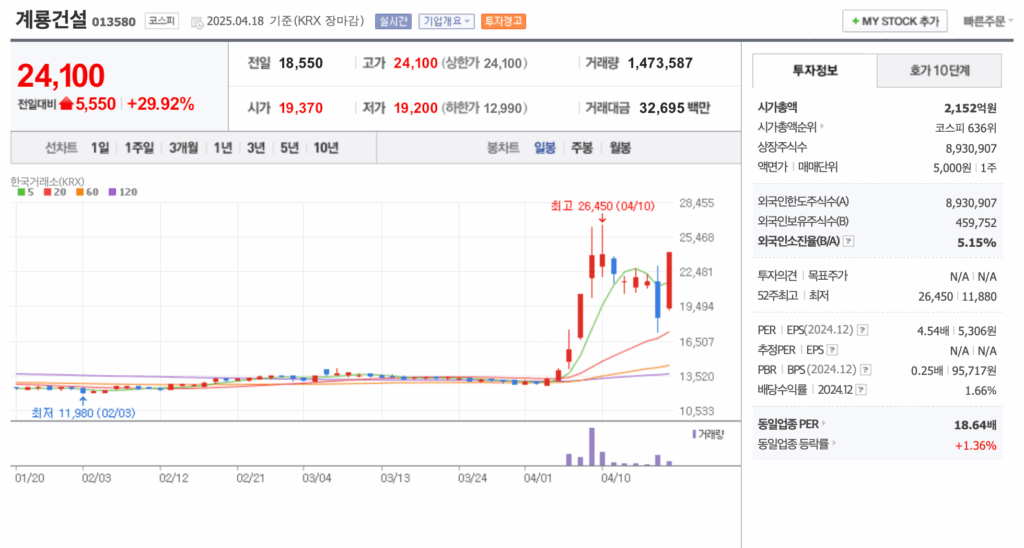The width and height of the screenshot is (1024, 548).
Task: Switch to the 호가 10단계 tab
Action: [939, 71]
